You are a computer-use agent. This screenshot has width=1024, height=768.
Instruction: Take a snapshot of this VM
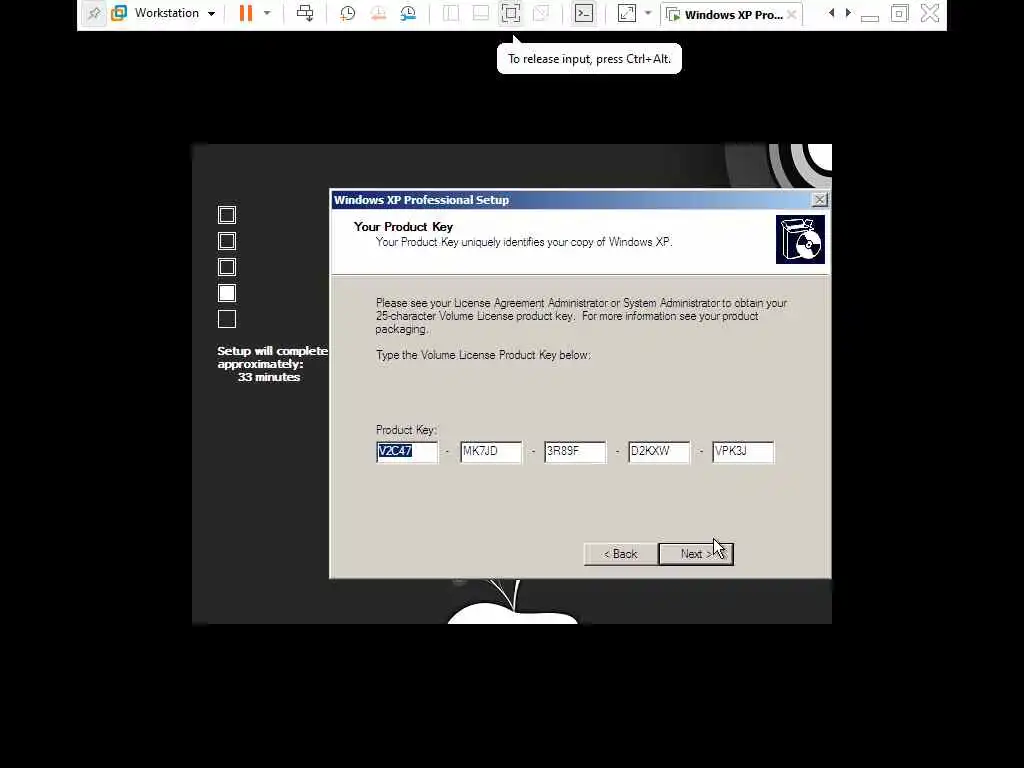pos(347,13)
